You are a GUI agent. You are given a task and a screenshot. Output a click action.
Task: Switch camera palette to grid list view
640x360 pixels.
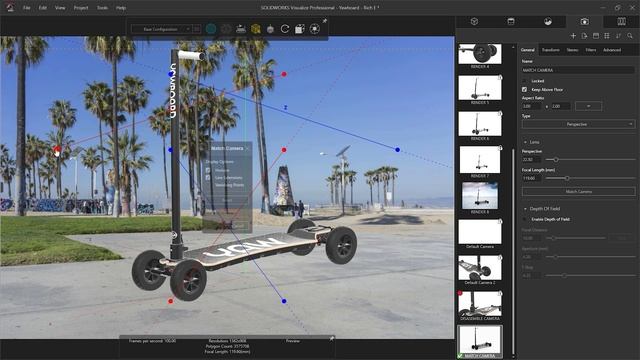(x=607, y=36)
